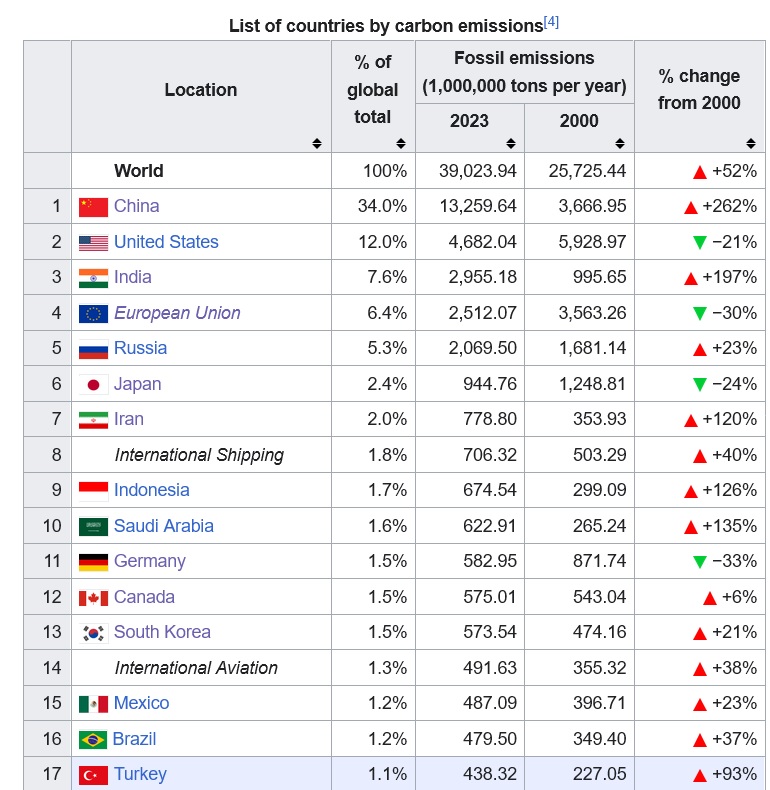Select South Korea's 474.16 value
The height and width of the screenshot is (790, 770).
point(600,632)
